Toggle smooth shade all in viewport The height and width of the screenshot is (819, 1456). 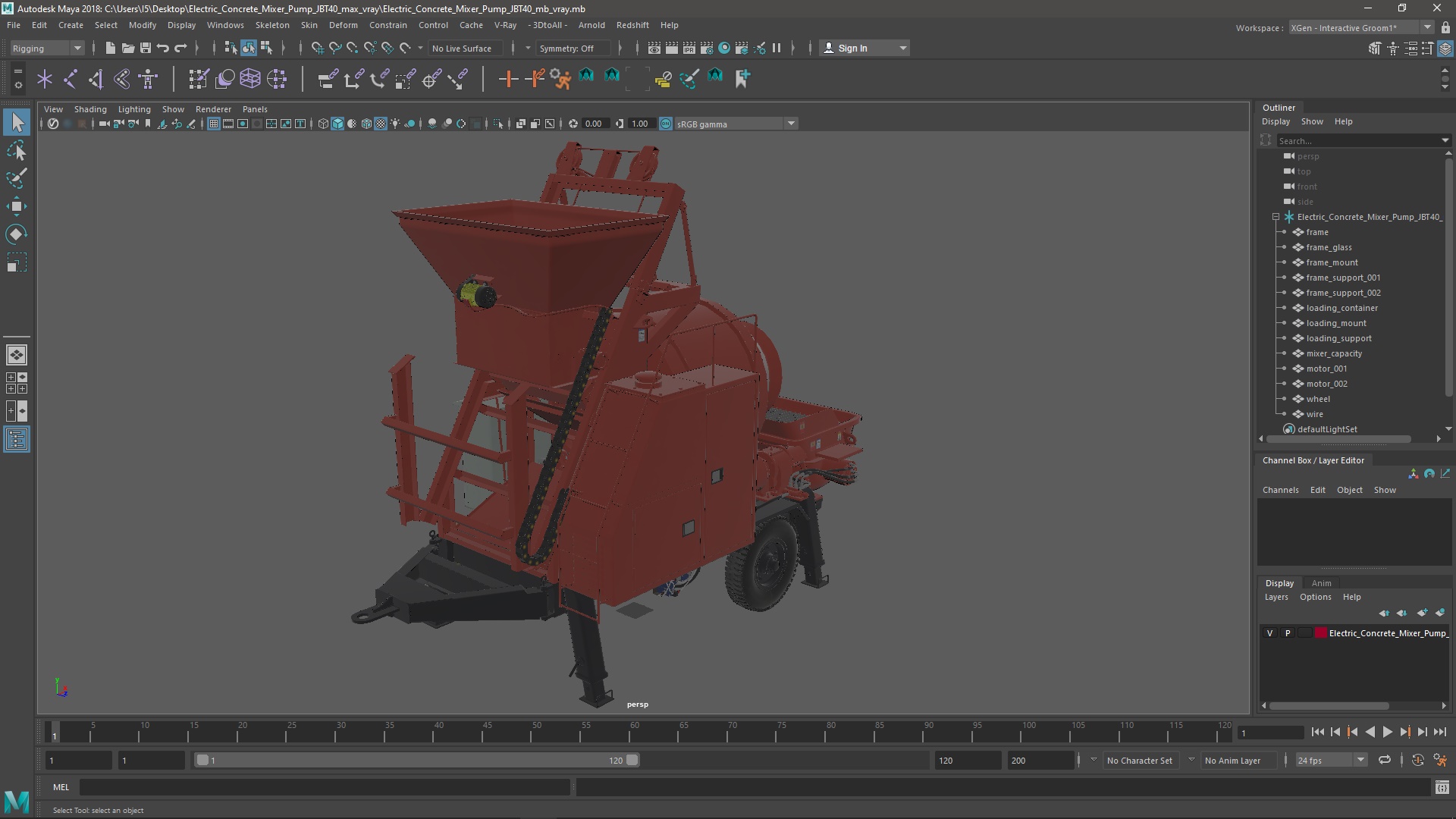point(337,124)
